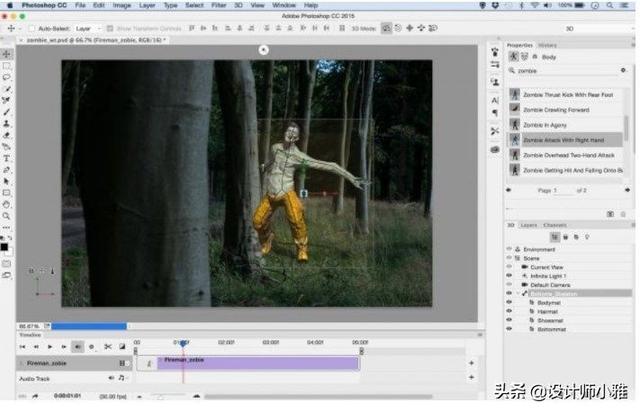The height and width of the screenshot is (412, 640).
Task: Open the Auto-Select Layer dropdown
Action: point(88,30)
